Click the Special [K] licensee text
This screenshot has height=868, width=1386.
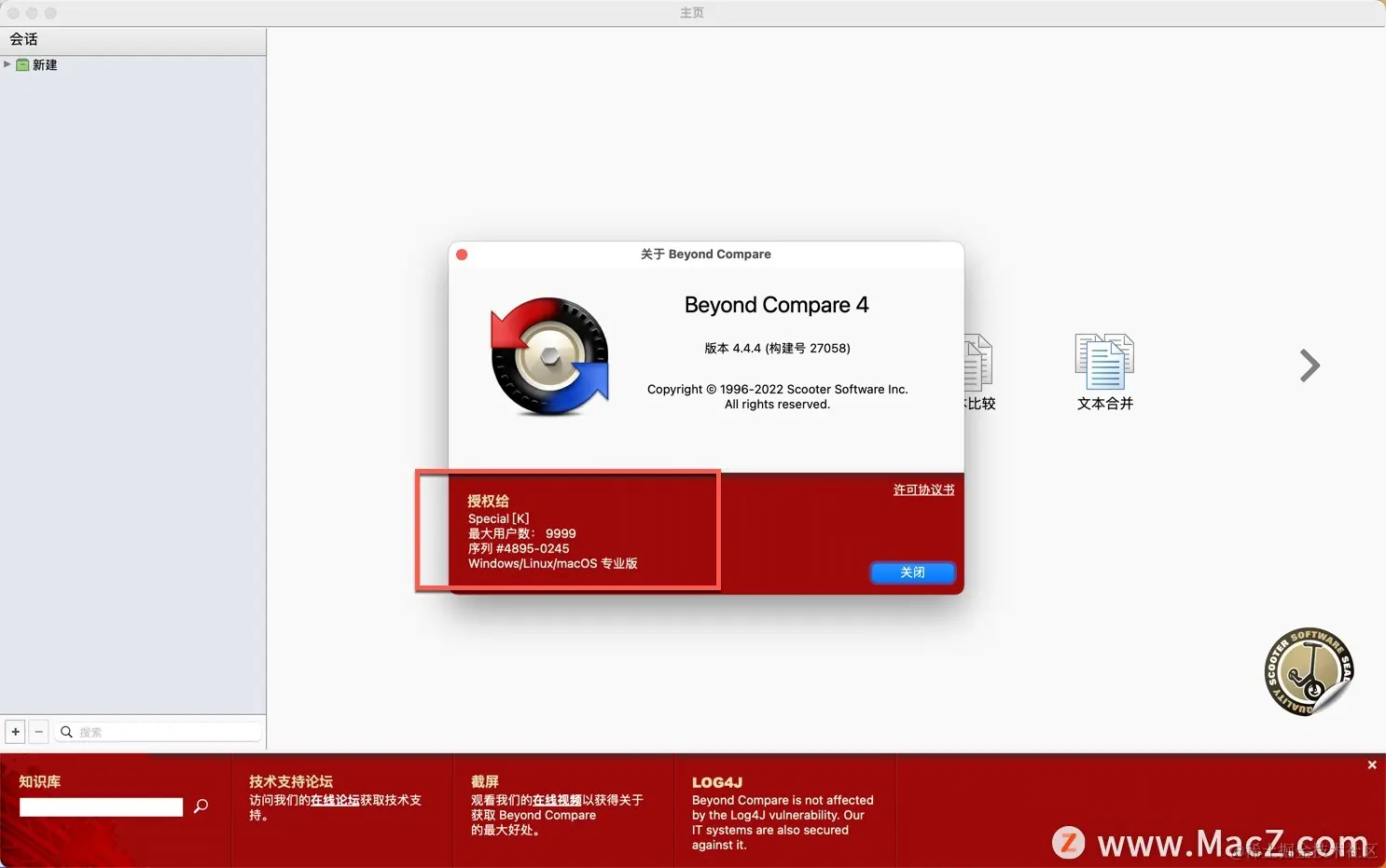tap(498, 518)
